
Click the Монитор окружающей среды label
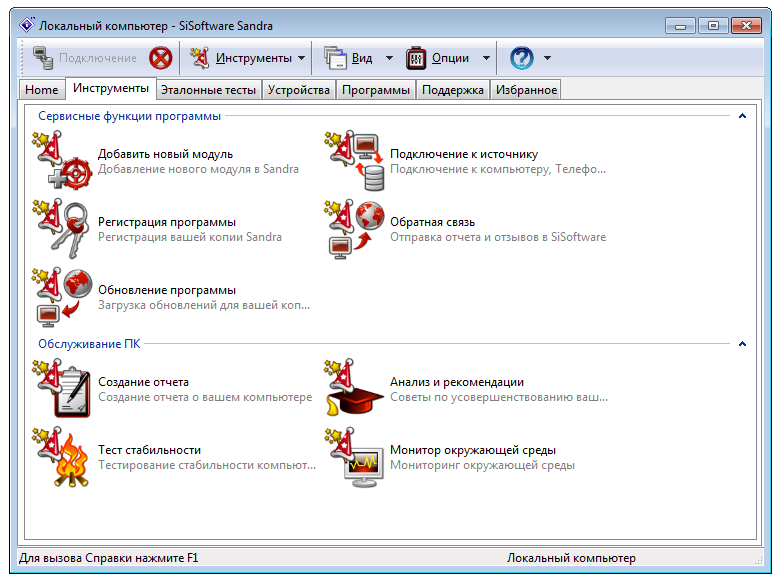pos(473,450)
